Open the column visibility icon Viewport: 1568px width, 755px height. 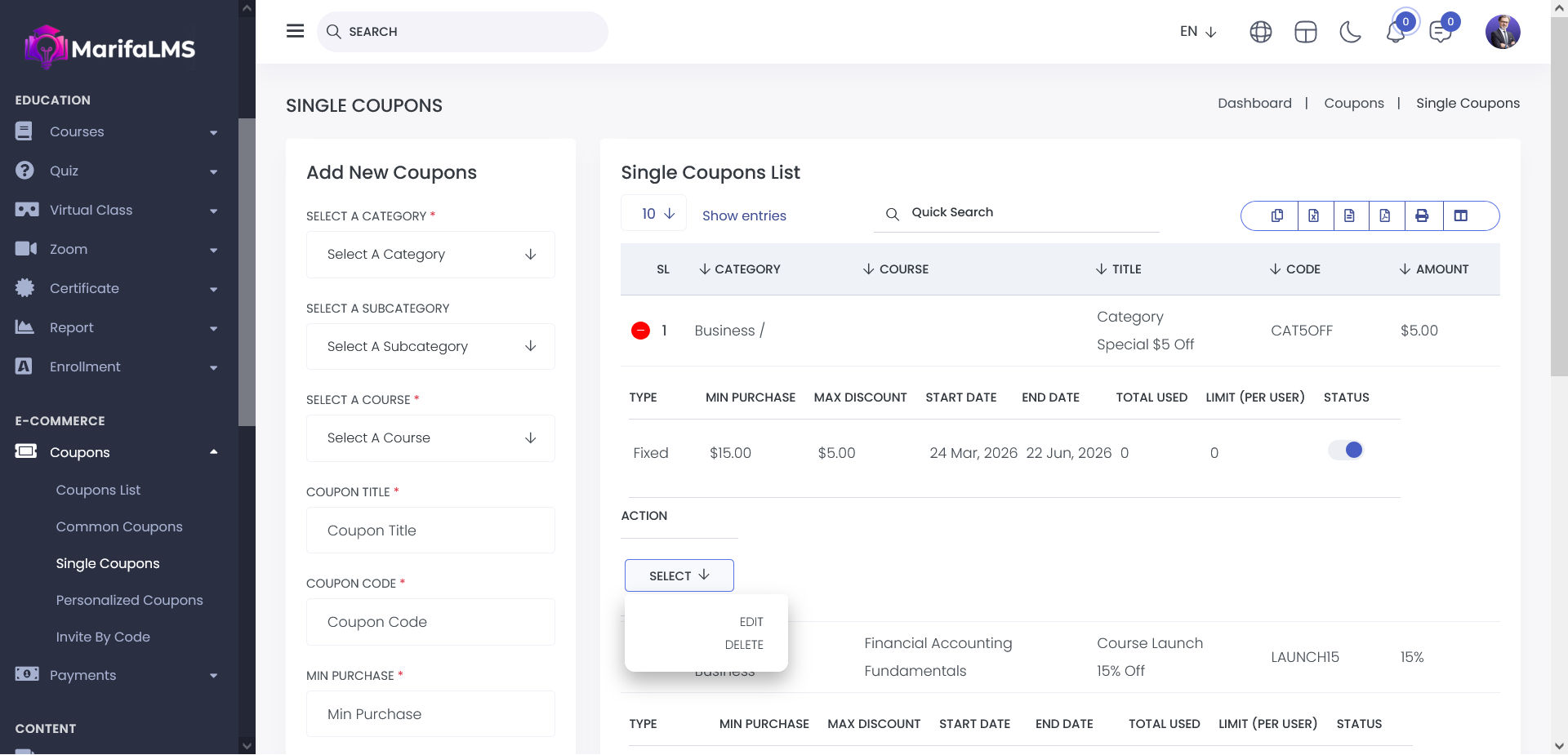tap(1461, 215)
